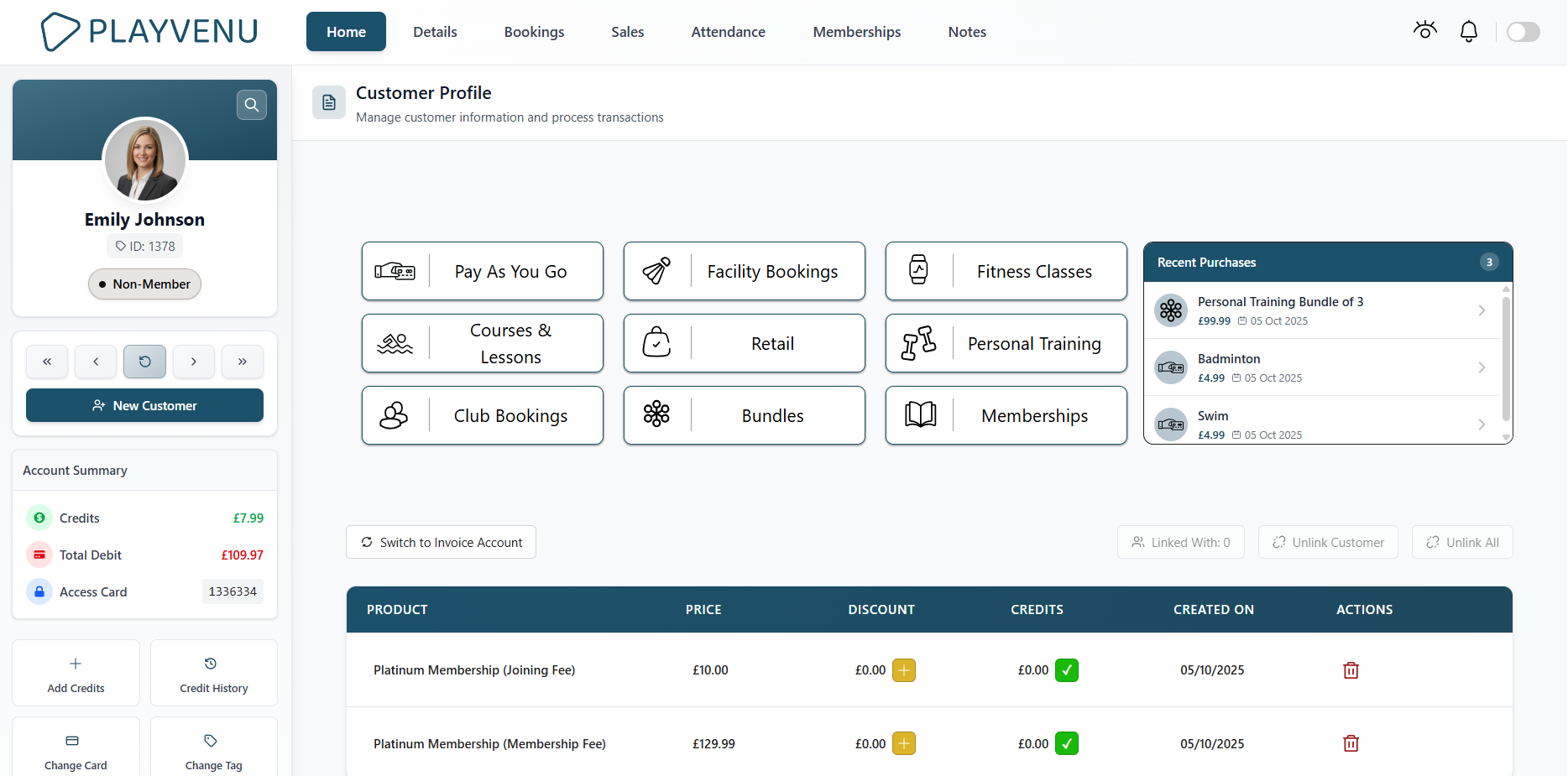Open Change Tag for the customer
The image size is (1568, 776).
pos(212,747)
